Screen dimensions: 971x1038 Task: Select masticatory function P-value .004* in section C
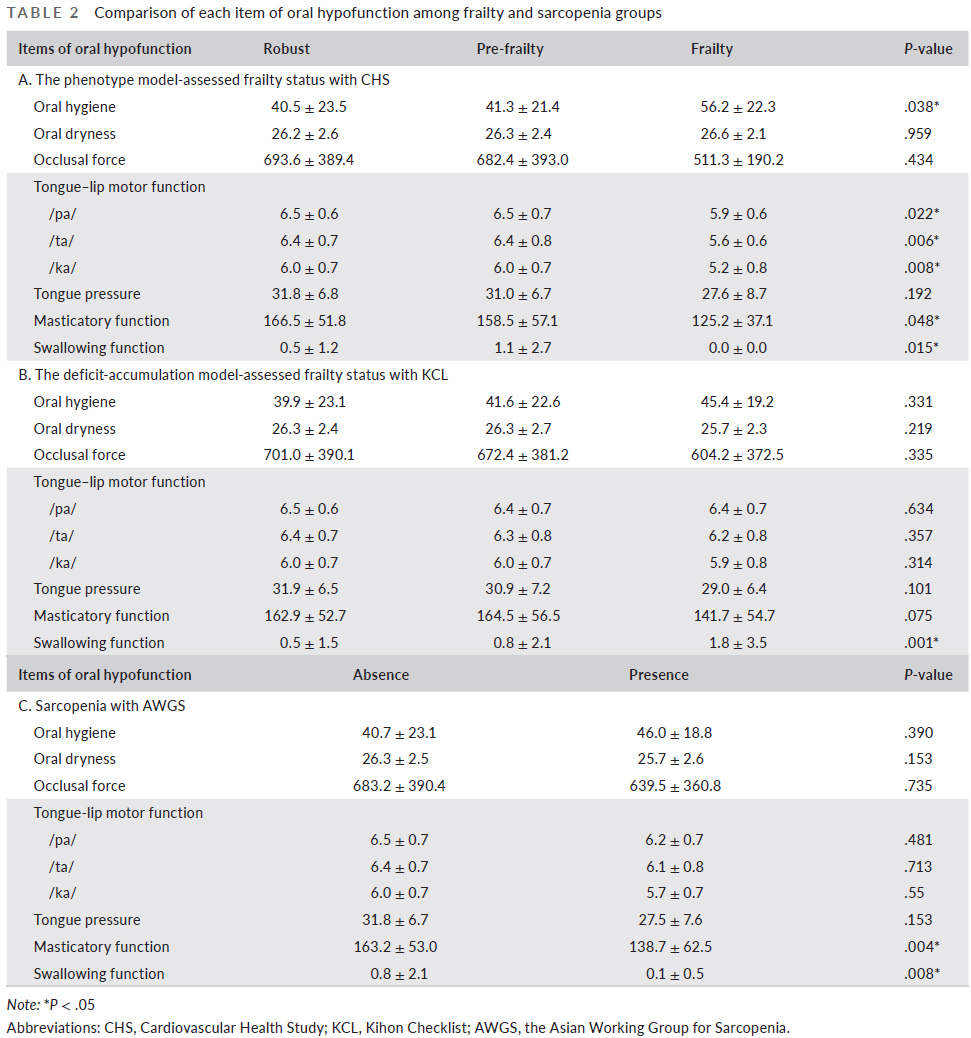tap(921, 947)
